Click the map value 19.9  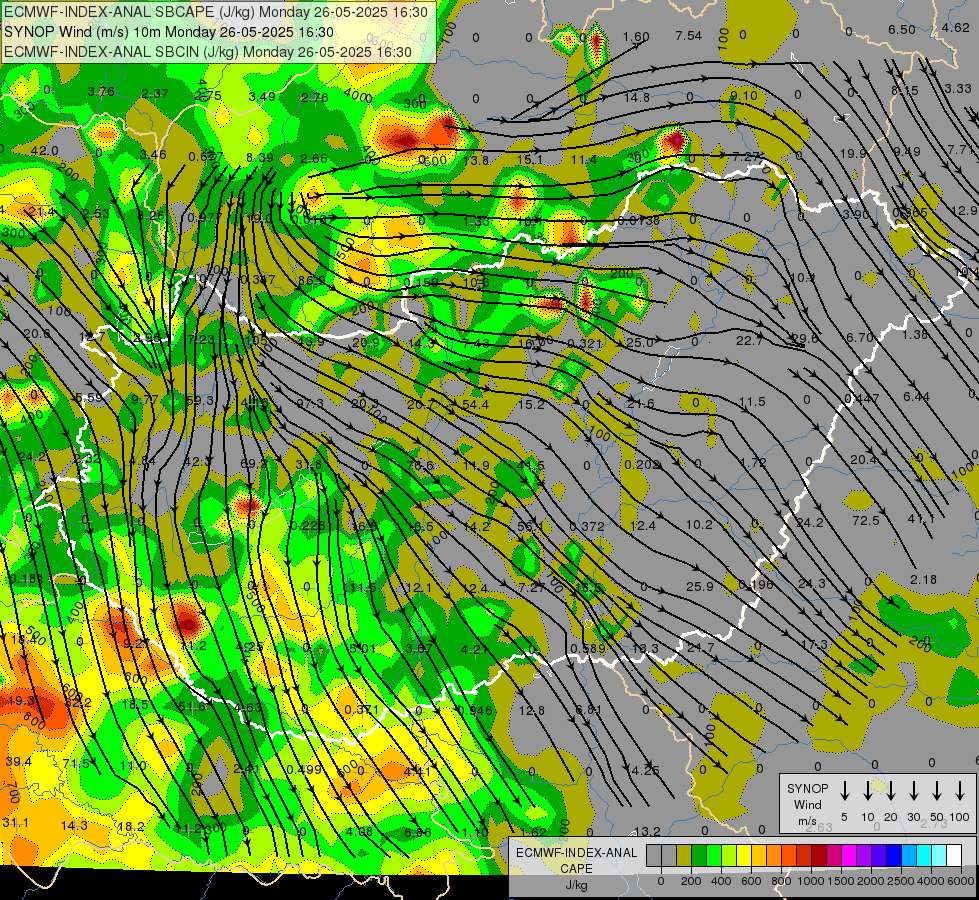(x=853, y=153)
